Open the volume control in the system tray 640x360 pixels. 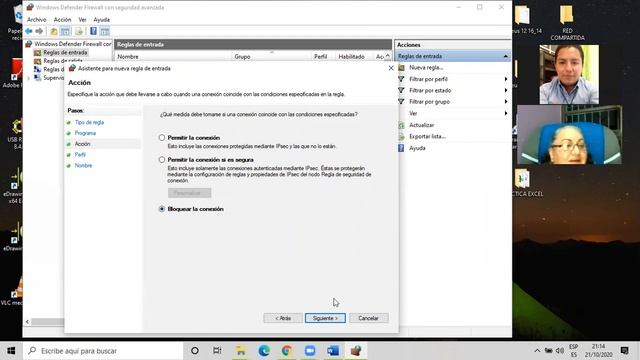[x=560, y=351]
